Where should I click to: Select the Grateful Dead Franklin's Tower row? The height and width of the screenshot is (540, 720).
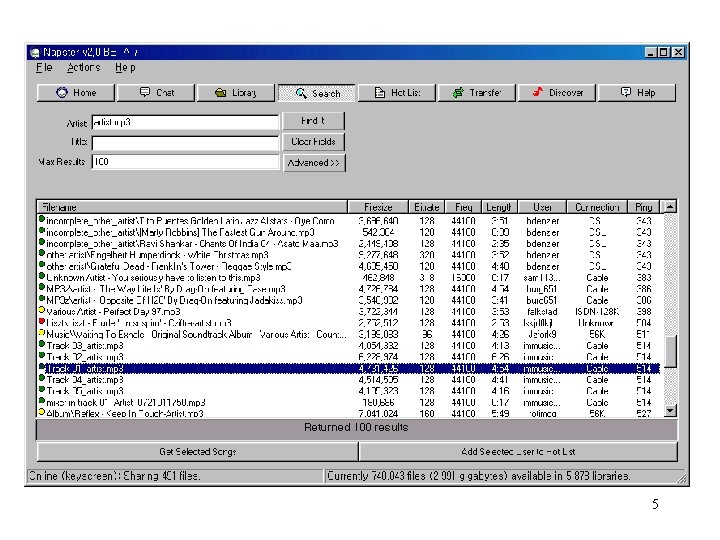pyautogui.click(x=349, y=266)
